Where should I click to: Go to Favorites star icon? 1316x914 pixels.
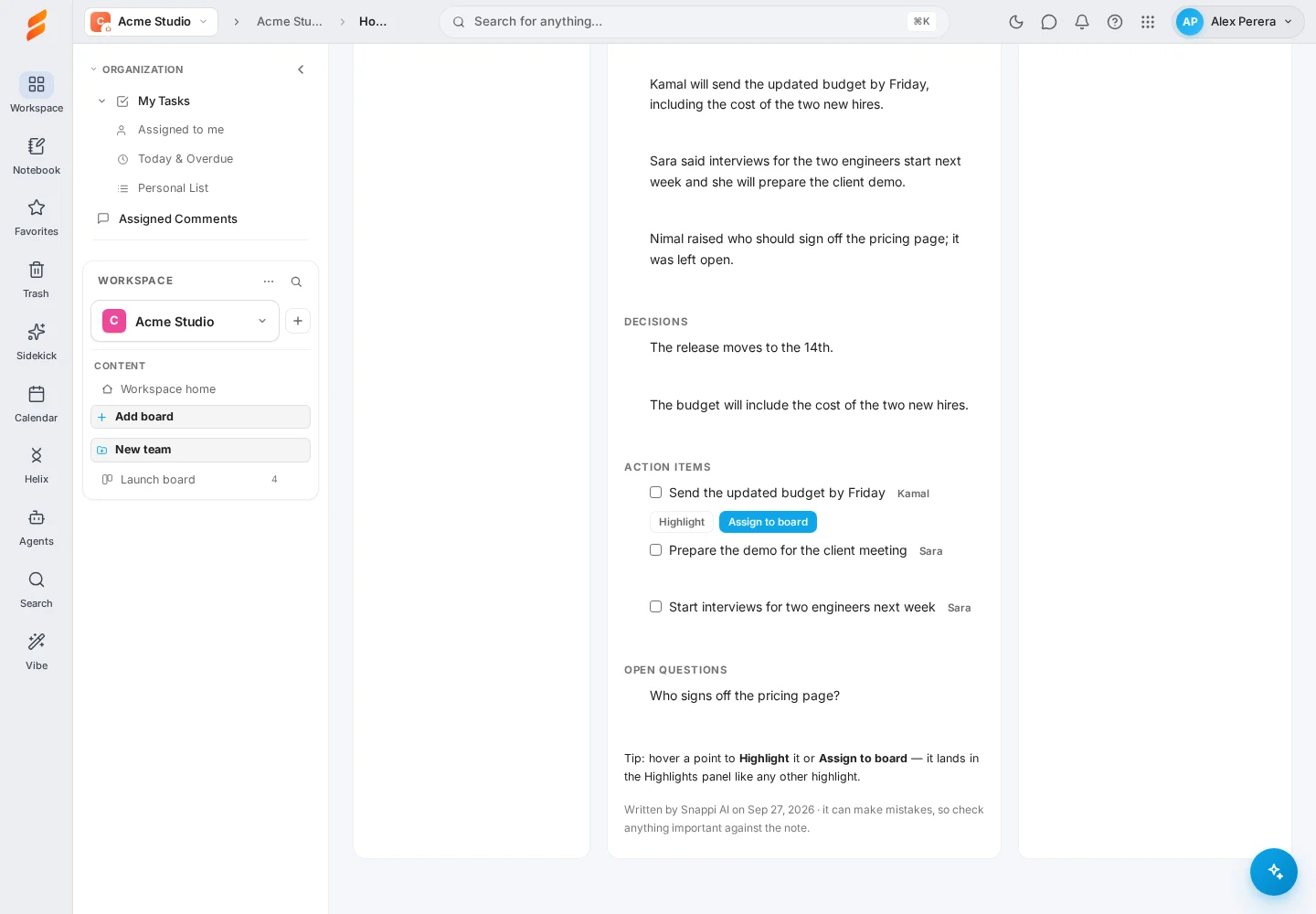37,218
